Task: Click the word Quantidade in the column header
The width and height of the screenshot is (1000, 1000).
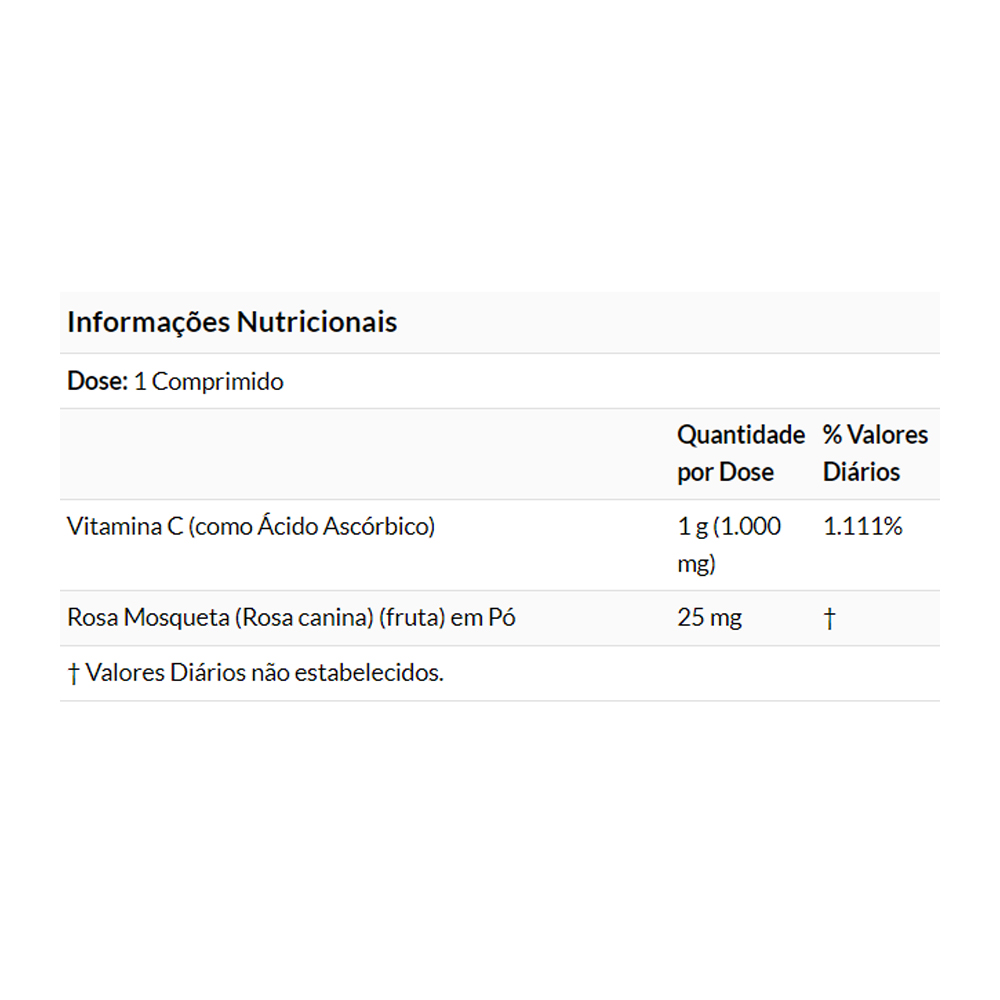Action: point(741,435)
